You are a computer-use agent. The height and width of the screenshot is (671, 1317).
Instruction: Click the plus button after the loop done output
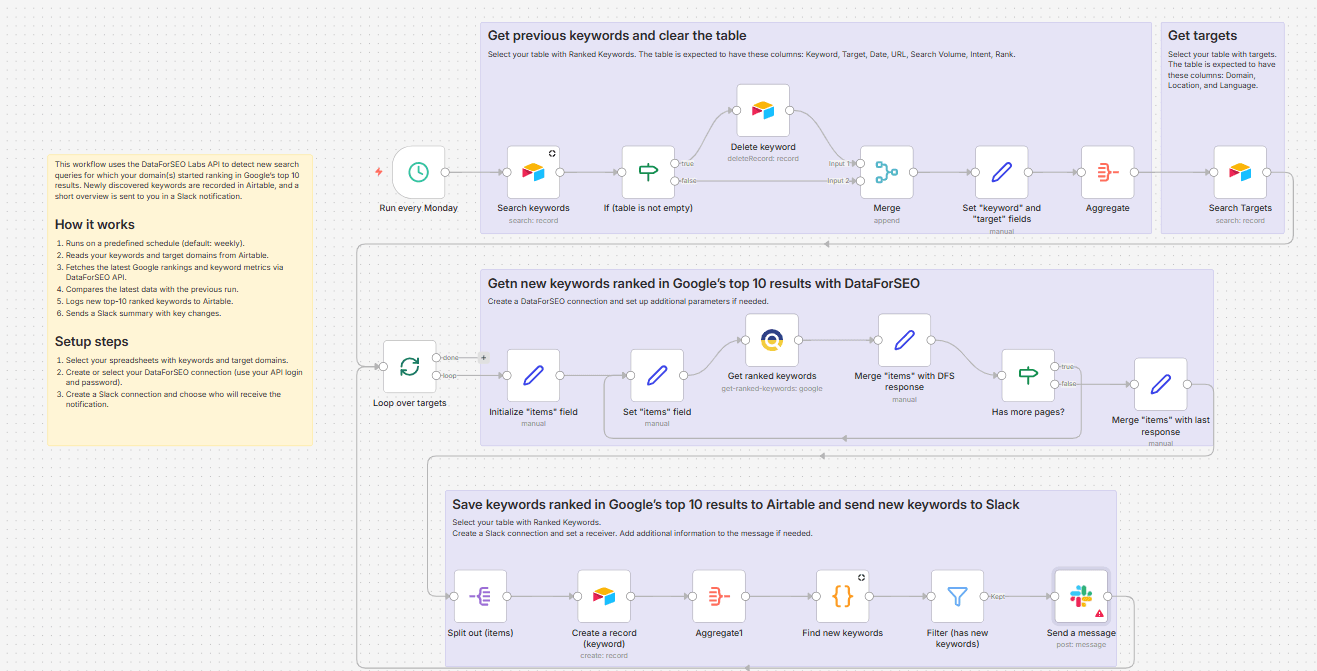pos(484,356)
